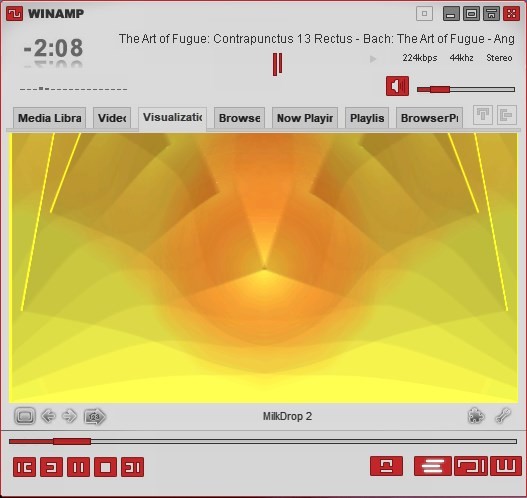
Task: Stop playback
Action: click(106, 467)
